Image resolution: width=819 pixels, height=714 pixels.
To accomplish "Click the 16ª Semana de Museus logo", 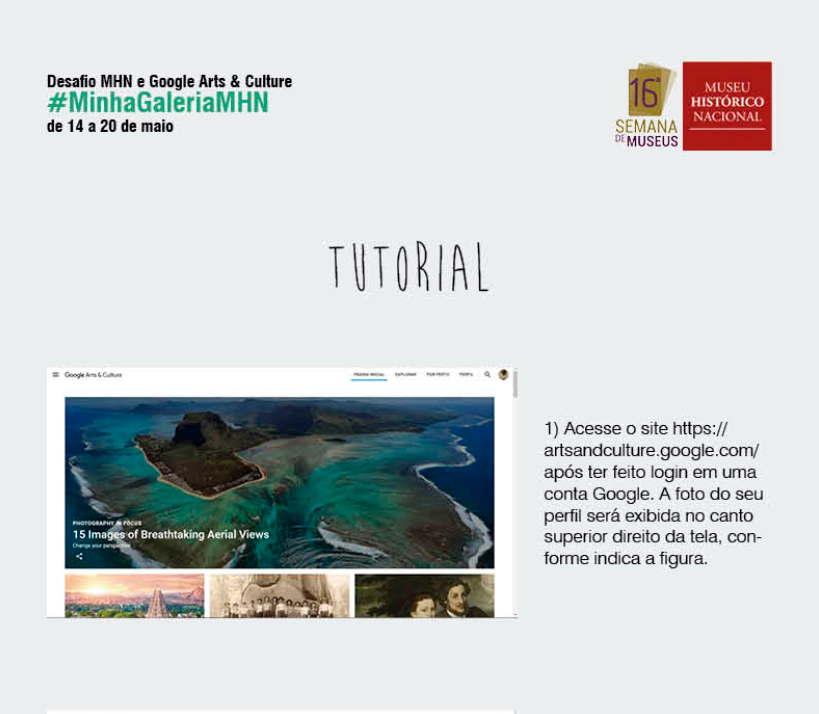I will 647,106.
